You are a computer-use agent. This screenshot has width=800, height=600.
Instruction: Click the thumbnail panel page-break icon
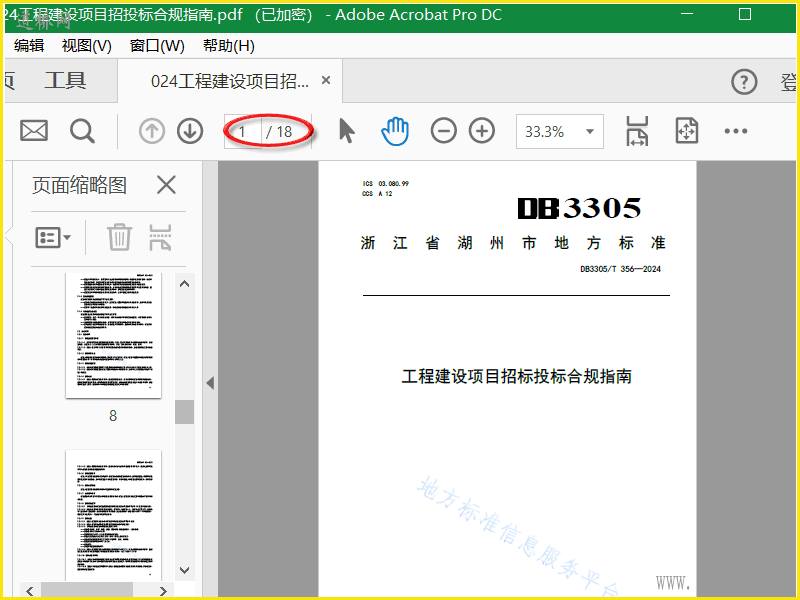pos(160,237)
